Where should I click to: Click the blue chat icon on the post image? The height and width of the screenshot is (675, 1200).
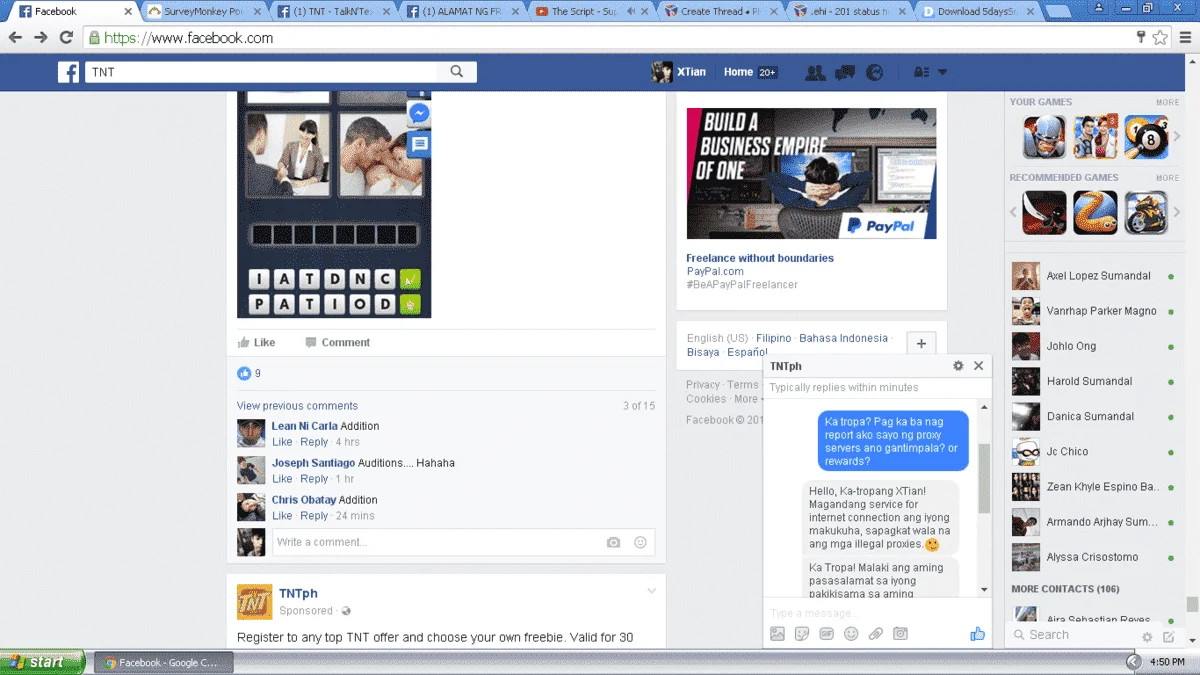420,144
